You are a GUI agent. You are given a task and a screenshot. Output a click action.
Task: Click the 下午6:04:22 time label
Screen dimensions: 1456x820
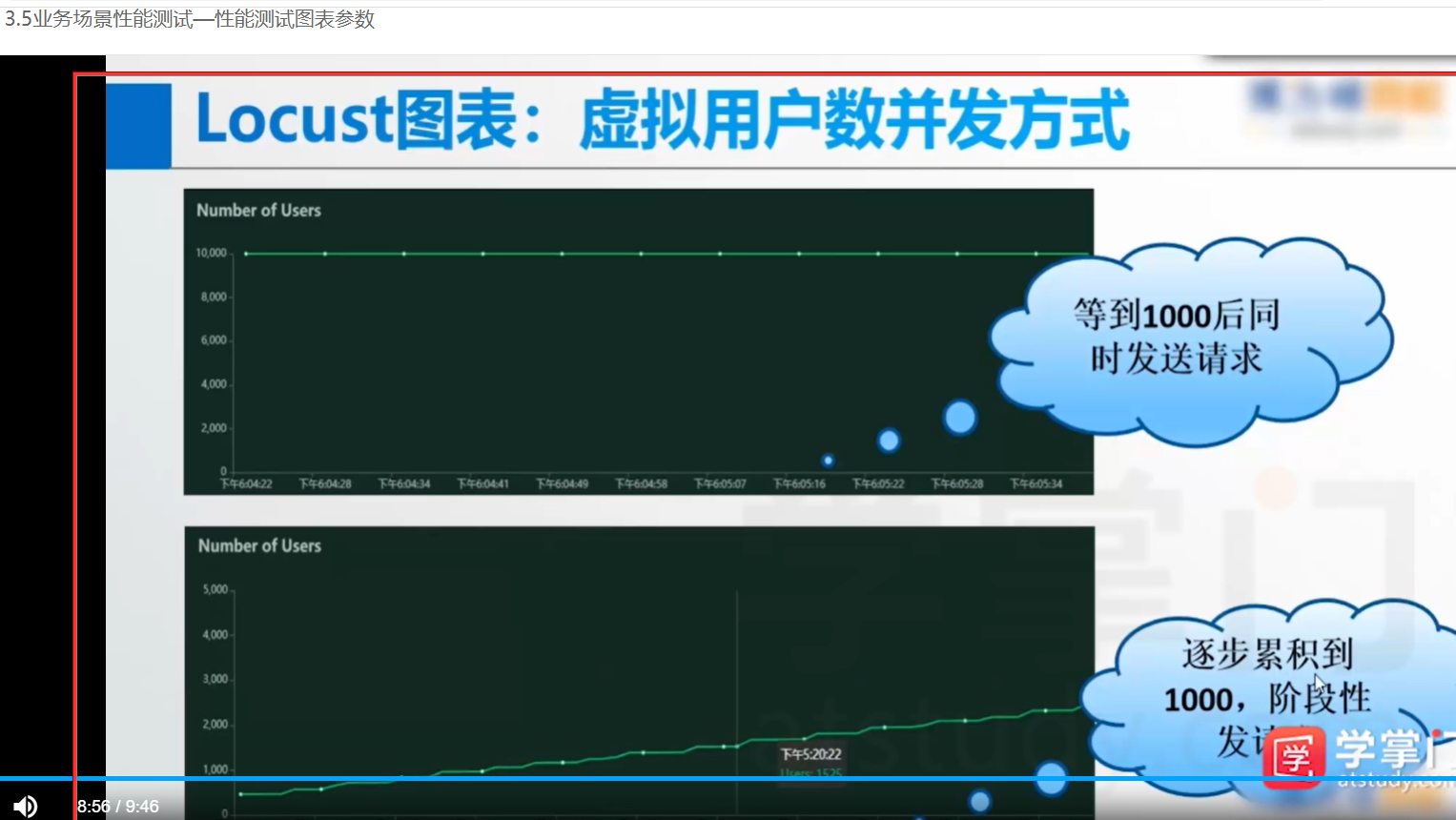point(246,484)
